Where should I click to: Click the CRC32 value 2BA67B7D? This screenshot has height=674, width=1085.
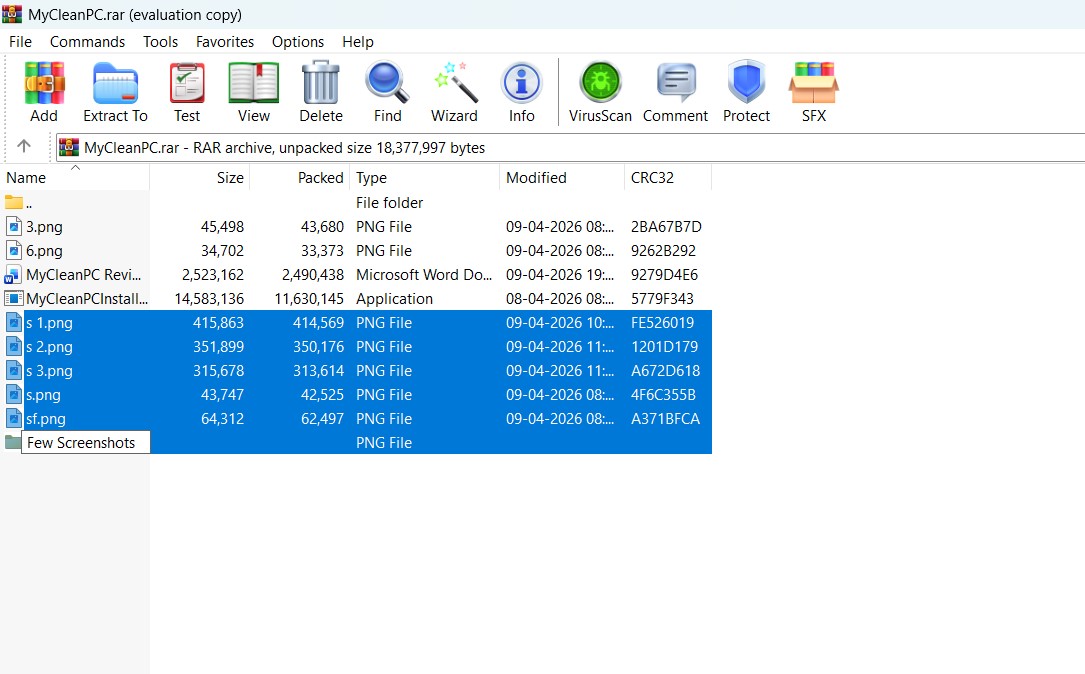[x=666, y=227]
